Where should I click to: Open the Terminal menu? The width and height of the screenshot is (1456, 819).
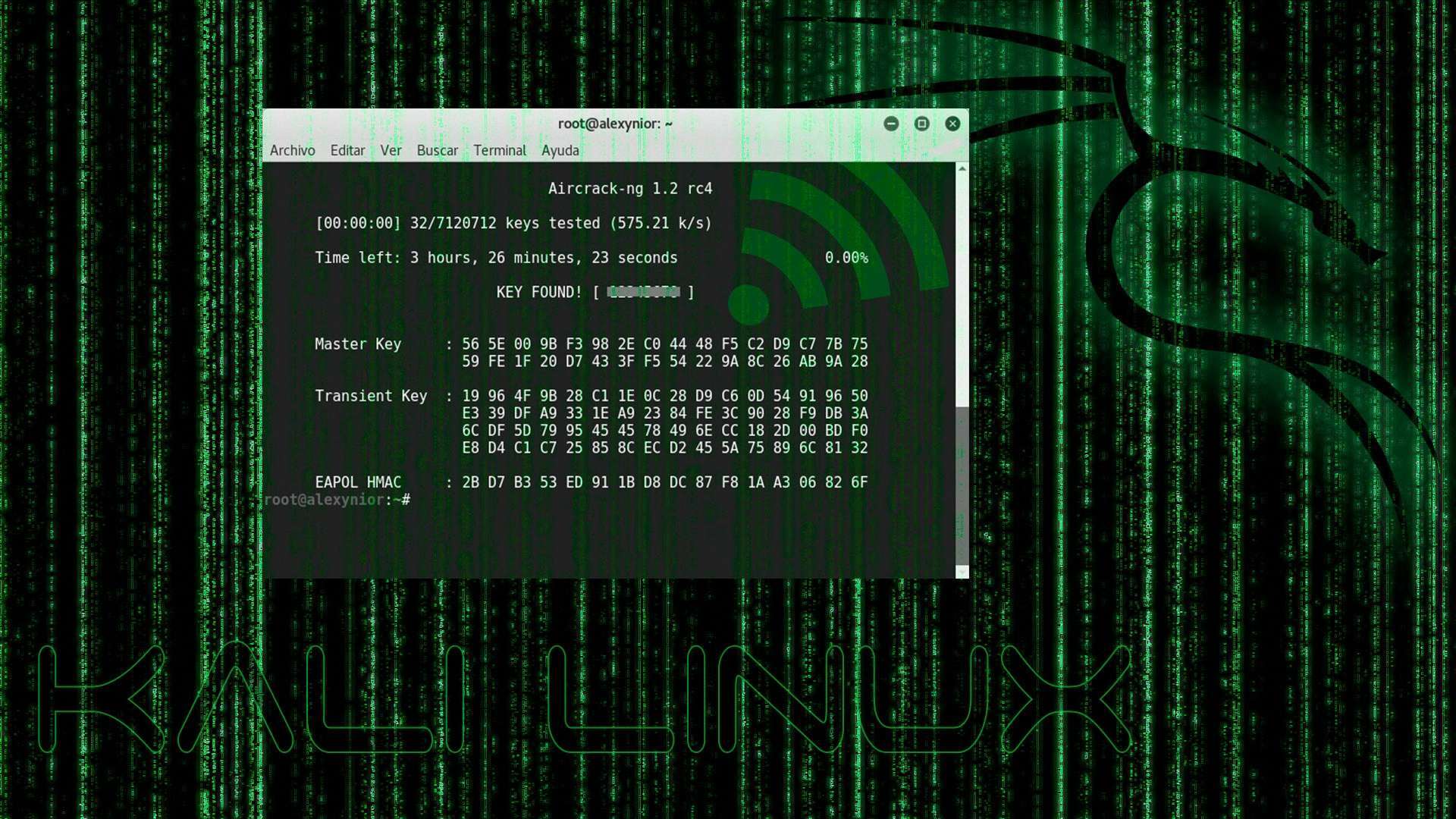pos(500,150)
